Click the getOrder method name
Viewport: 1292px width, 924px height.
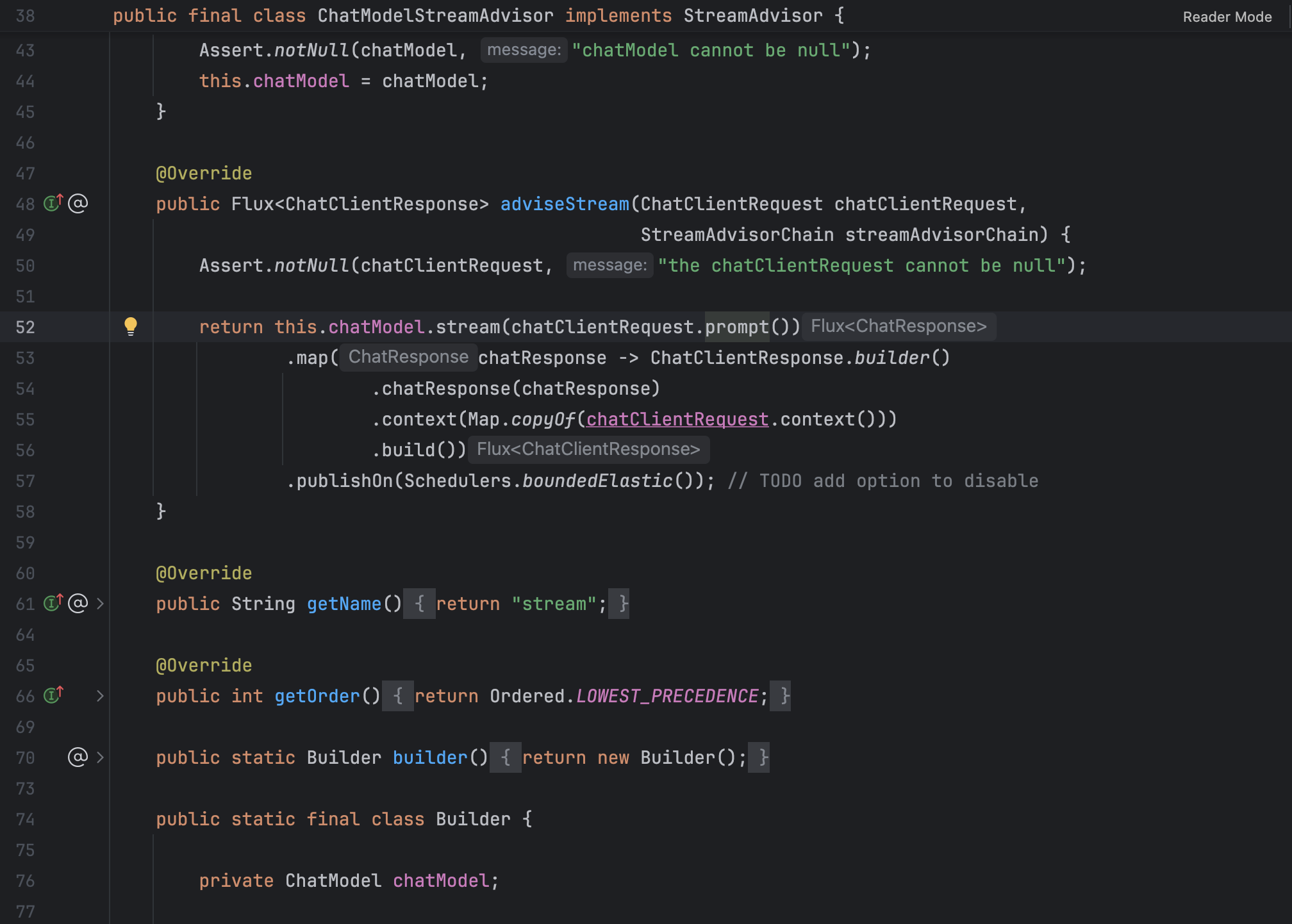tap(317, 696)
